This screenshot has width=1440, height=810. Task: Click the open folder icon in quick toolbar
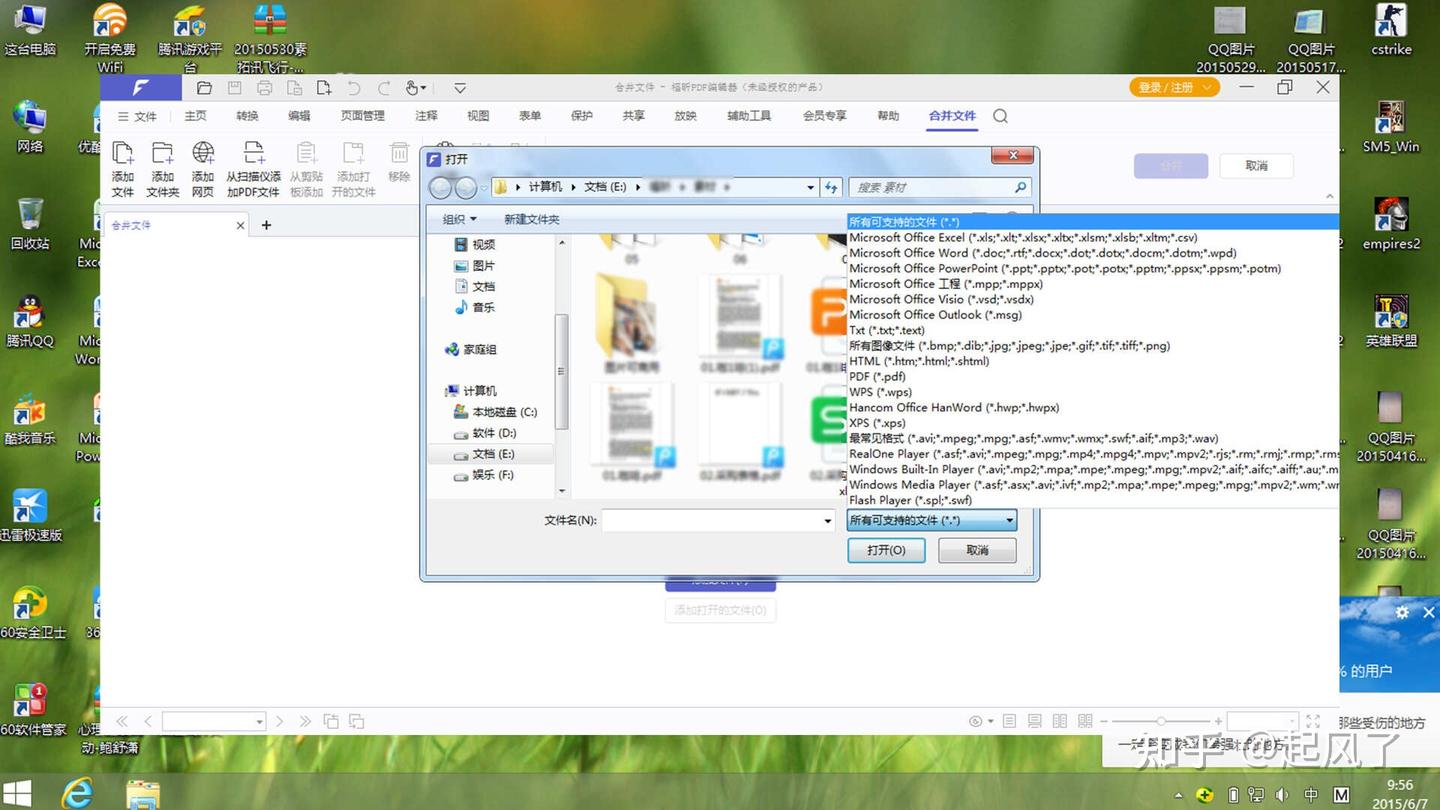tap(204, 88)
